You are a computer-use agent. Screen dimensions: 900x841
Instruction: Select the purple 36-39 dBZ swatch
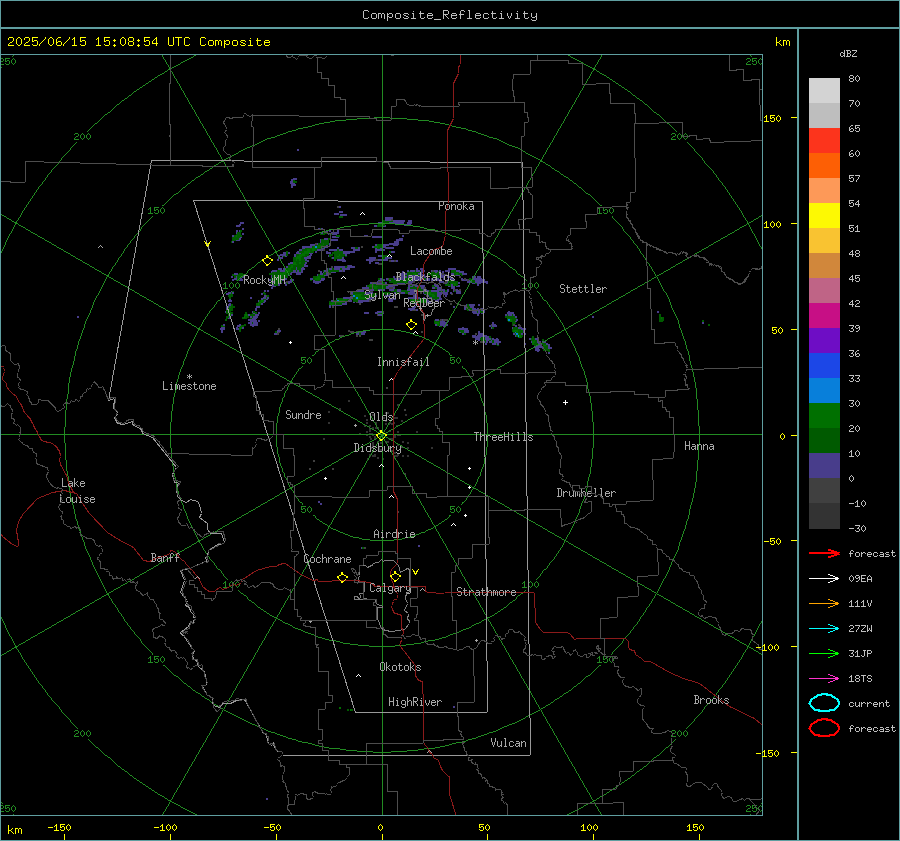[824, 341]
